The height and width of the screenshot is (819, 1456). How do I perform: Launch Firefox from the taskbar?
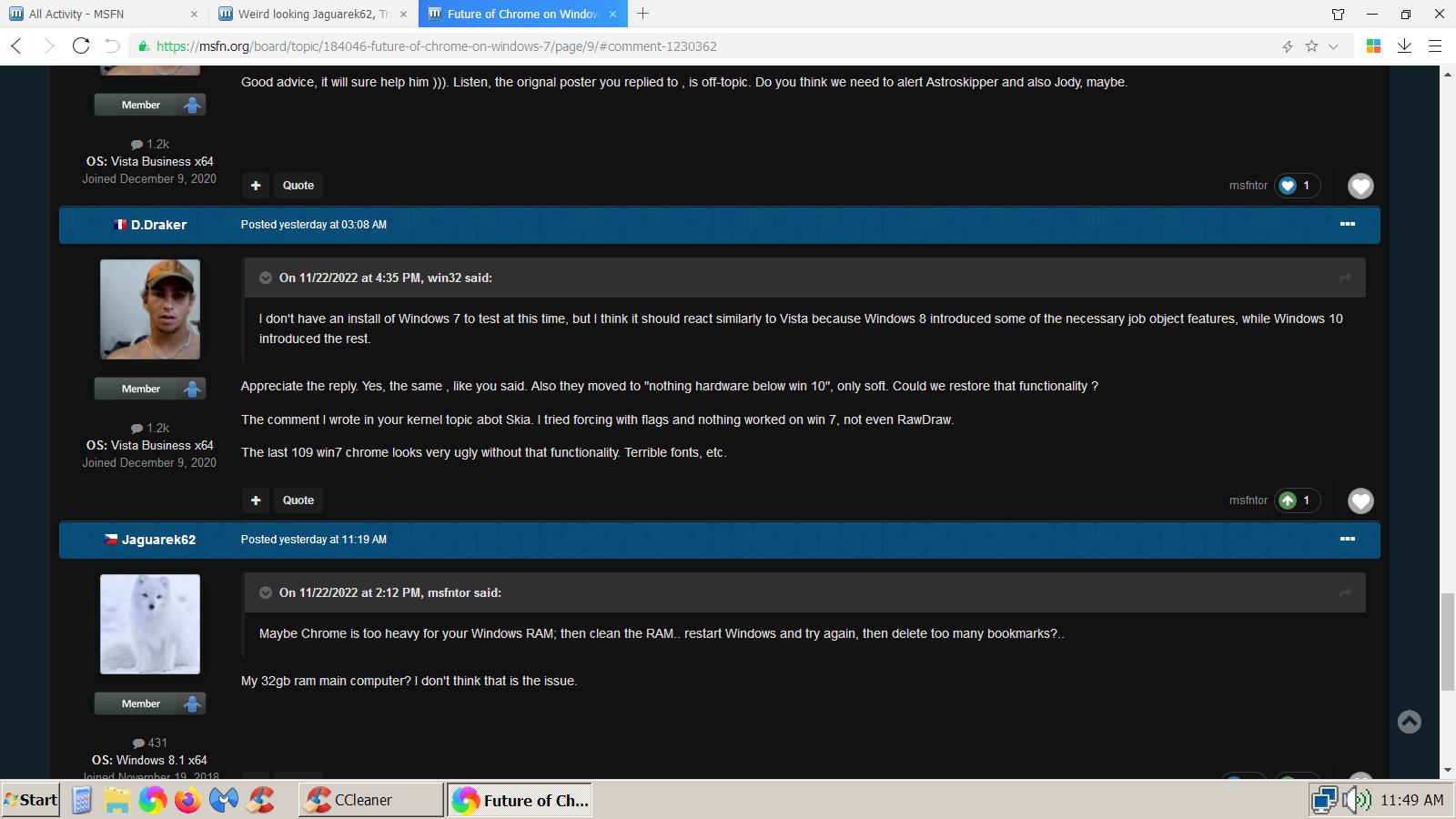coord(188,800)
